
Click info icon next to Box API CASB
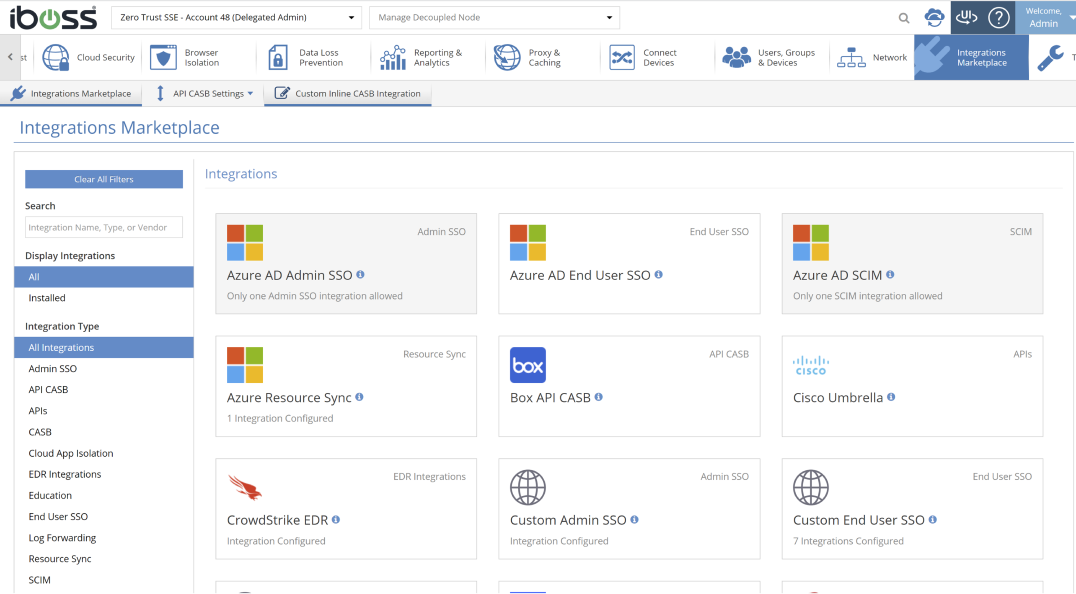pyautogui.click(x=598, y=396)
